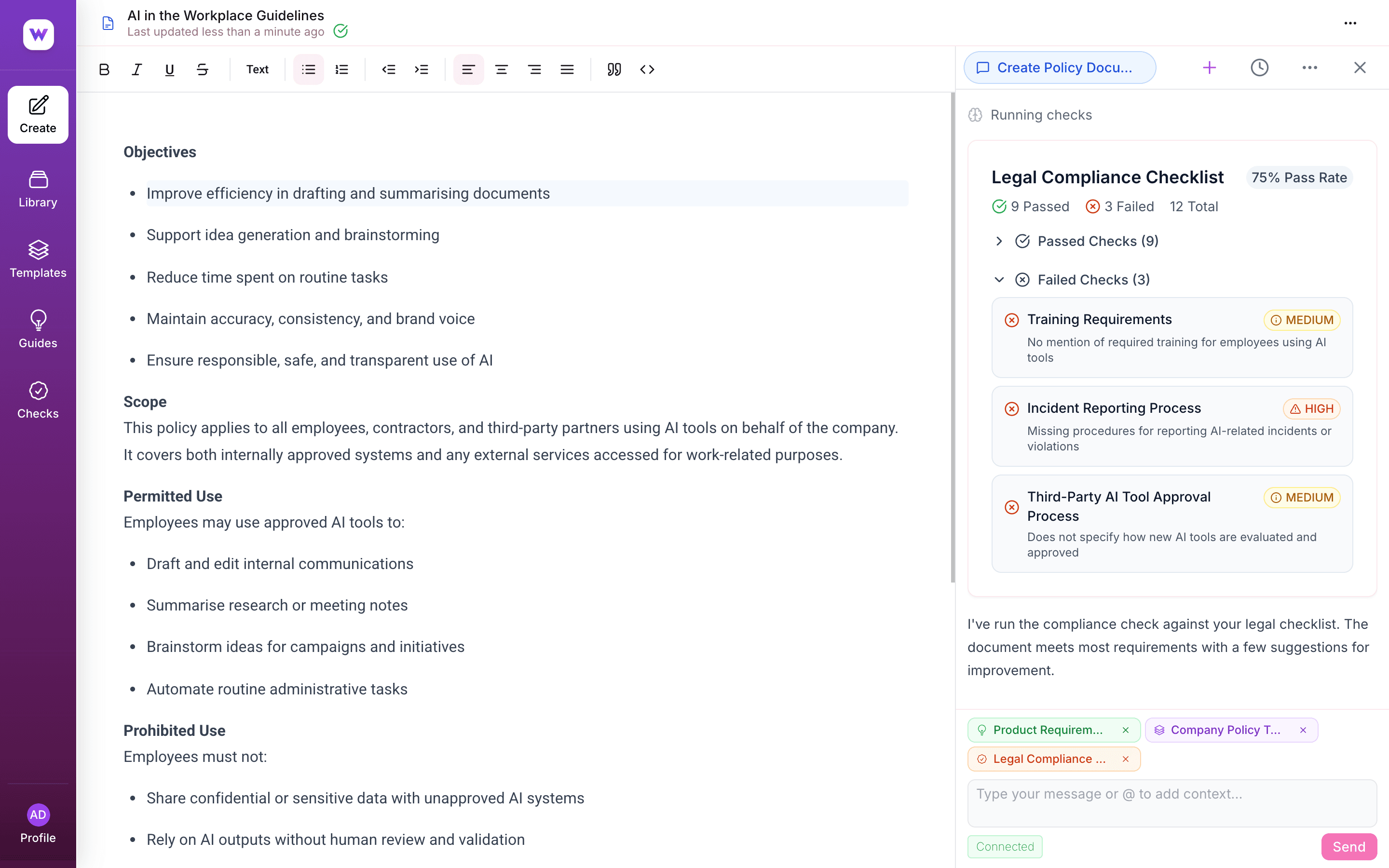Collapse the Failed Checks section
Screen dimensions: 1389x868
[x=999, y=280]
